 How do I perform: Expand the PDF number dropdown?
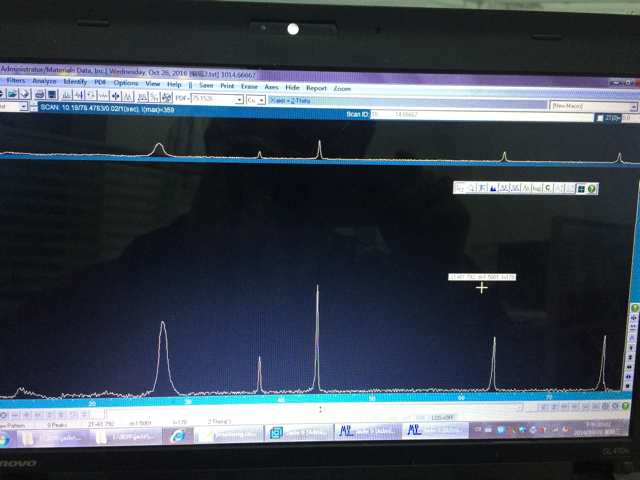point(240,100)
